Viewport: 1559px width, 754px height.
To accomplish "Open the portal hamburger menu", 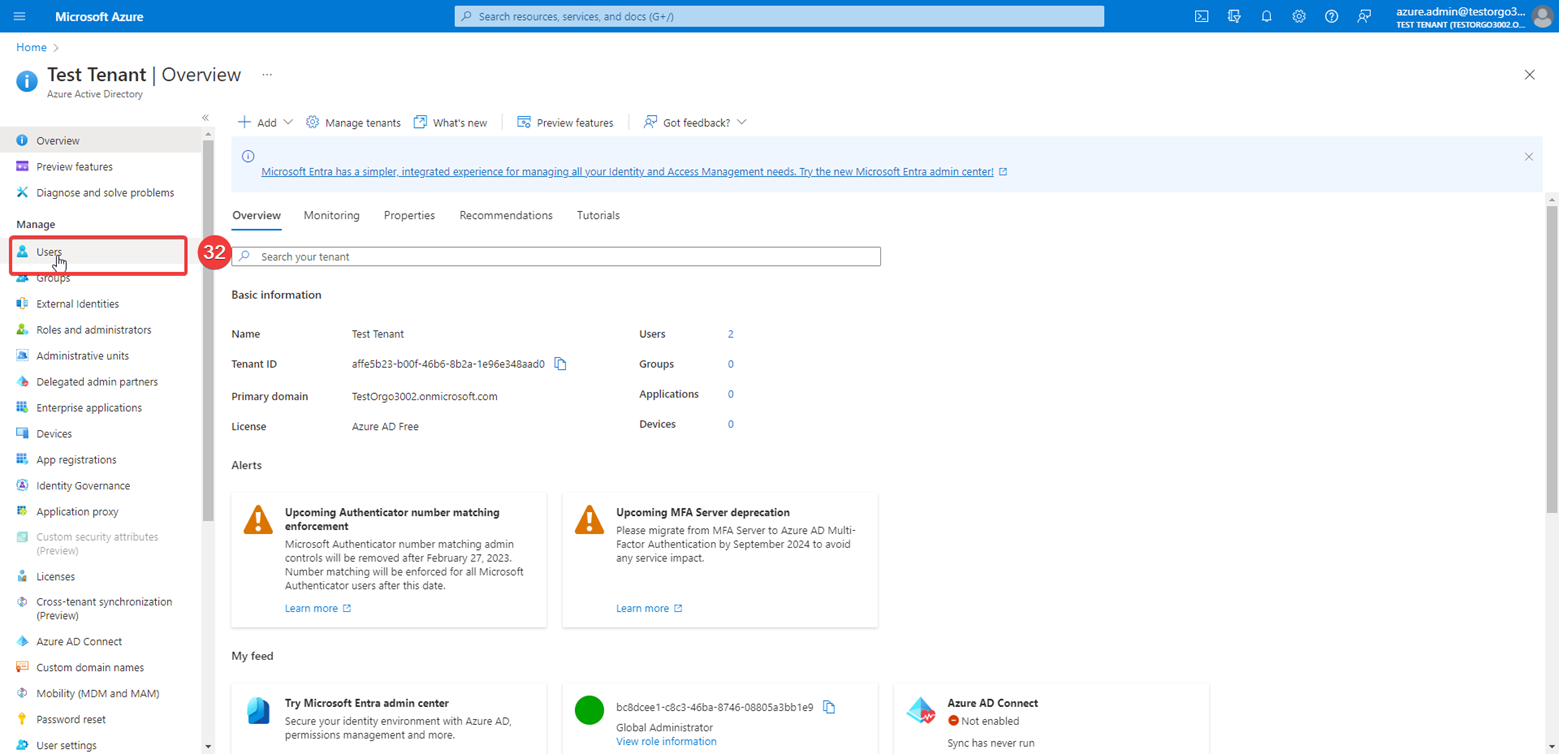I will coord(20,16).
